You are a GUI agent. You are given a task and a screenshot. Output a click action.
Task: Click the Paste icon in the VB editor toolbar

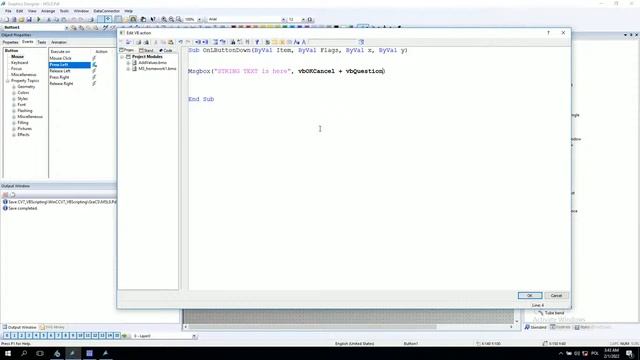pyautogui.click(x=171, y=42)
